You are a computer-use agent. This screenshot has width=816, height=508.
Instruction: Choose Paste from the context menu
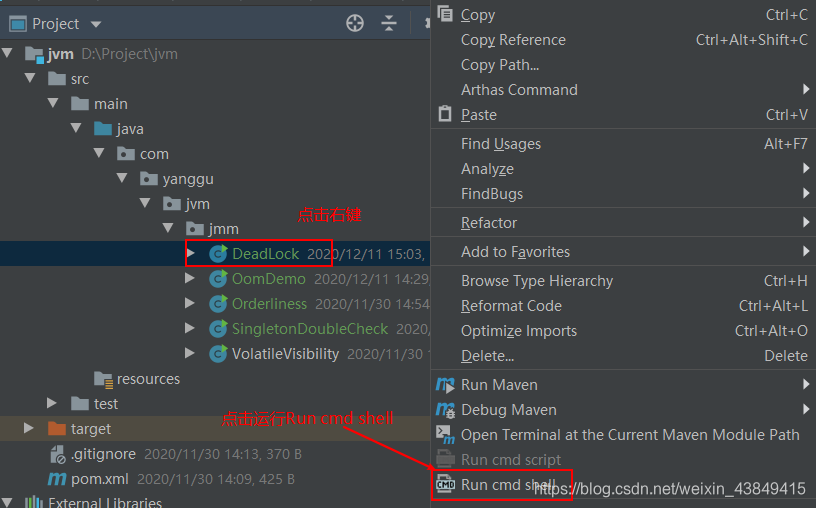tap(623, 115)
